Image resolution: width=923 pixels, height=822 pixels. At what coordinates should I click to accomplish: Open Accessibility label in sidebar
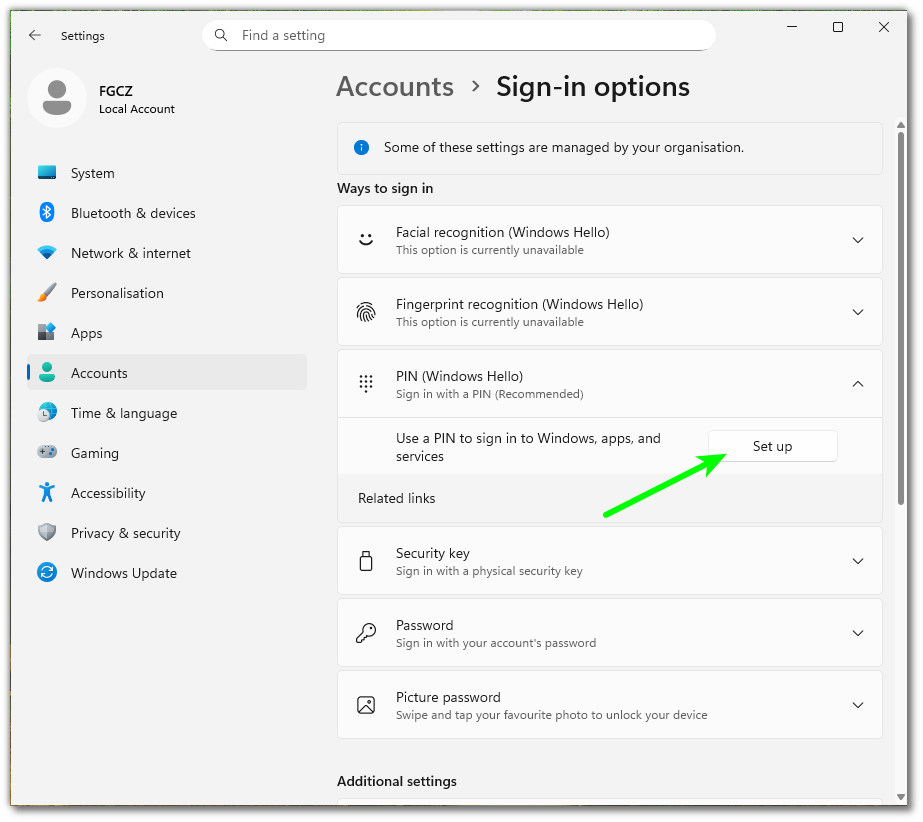tap(108, 493)
